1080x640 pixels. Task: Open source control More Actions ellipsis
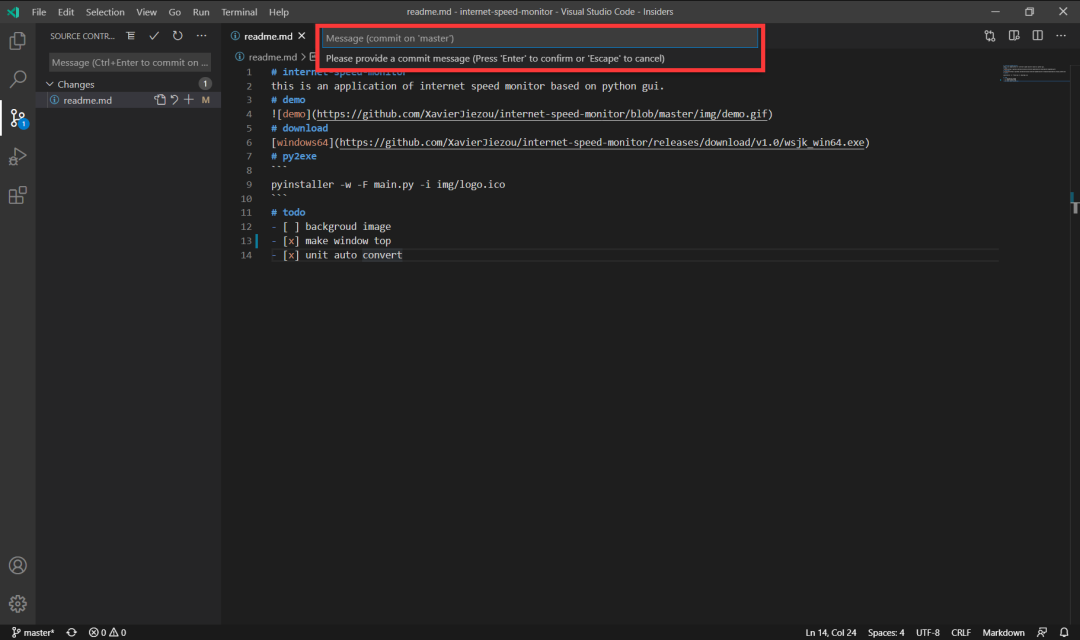(x=201, y=36)
